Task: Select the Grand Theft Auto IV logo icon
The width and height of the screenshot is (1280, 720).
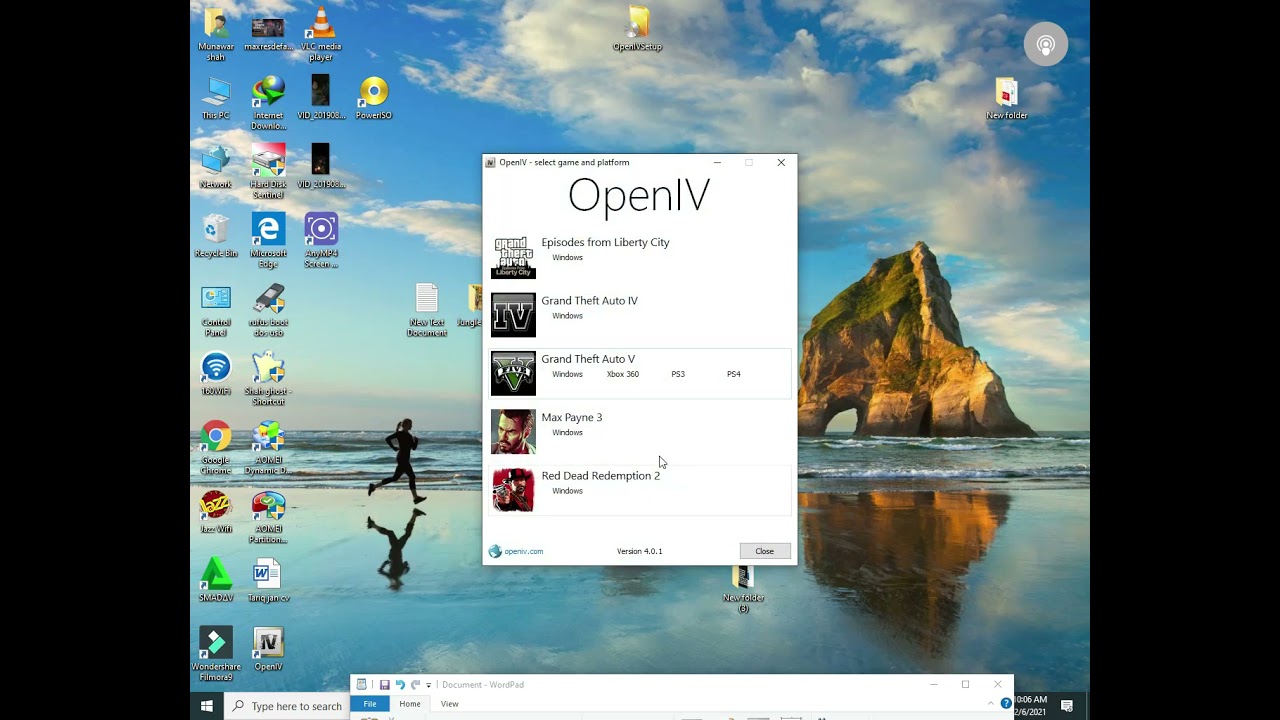Action: (x=513, y=315)
